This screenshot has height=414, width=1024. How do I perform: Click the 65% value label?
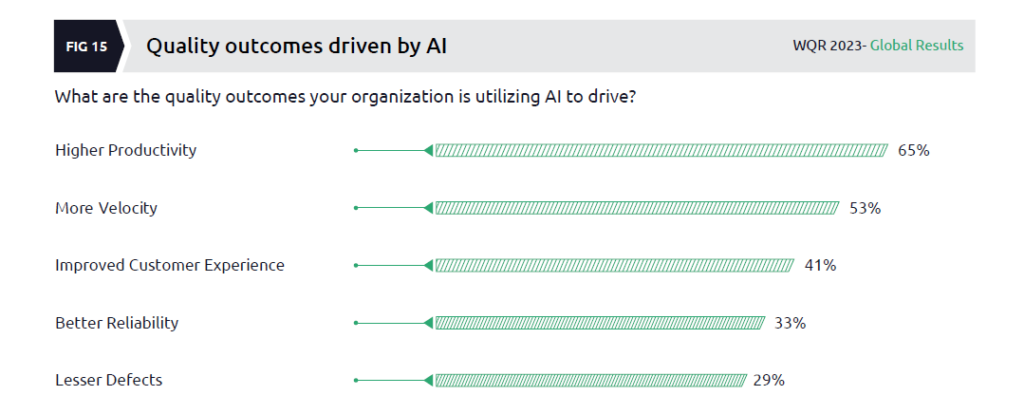point(914,151)
